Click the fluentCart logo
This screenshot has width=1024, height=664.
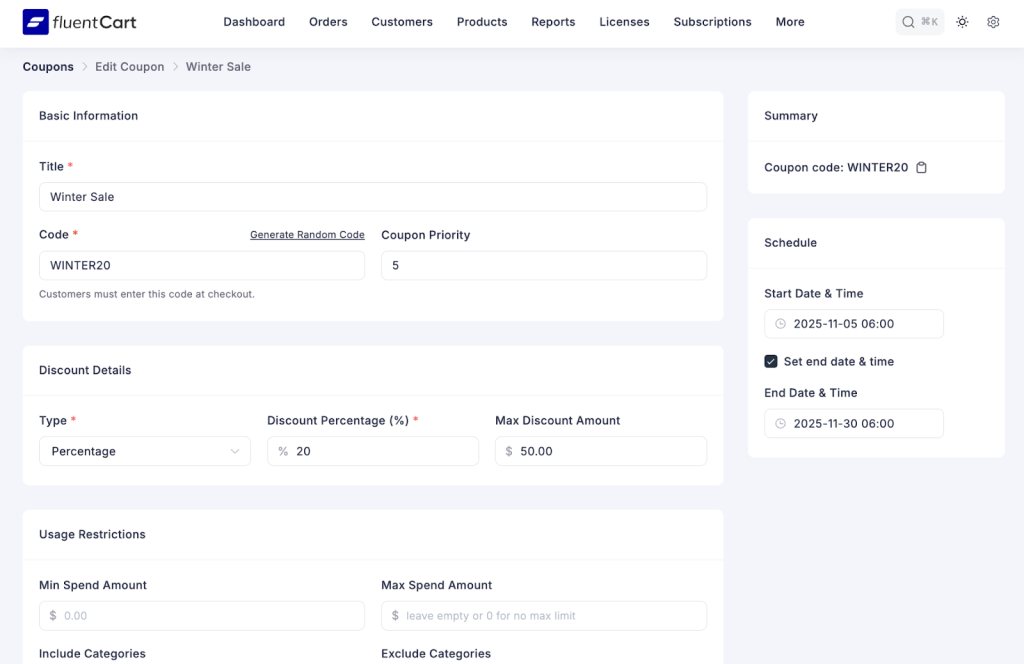tap(80, 21)
